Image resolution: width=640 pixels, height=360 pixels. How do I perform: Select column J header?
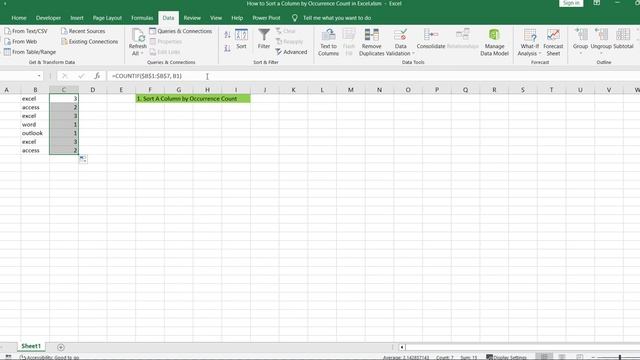coord(265,90)
